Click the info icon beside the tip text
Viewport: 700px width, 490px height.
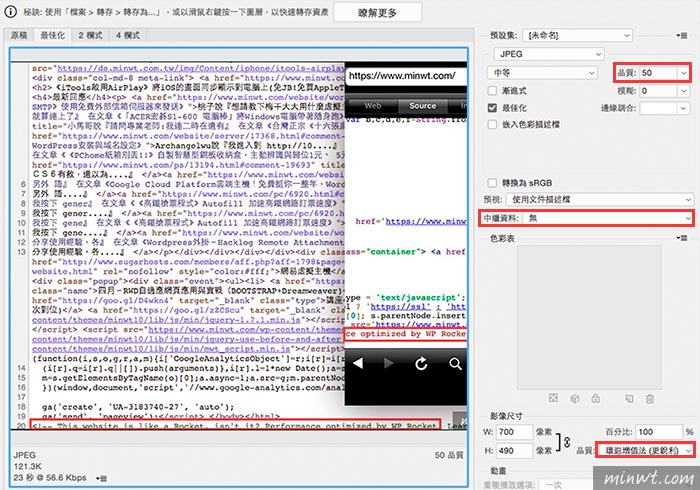pos(11,12)
